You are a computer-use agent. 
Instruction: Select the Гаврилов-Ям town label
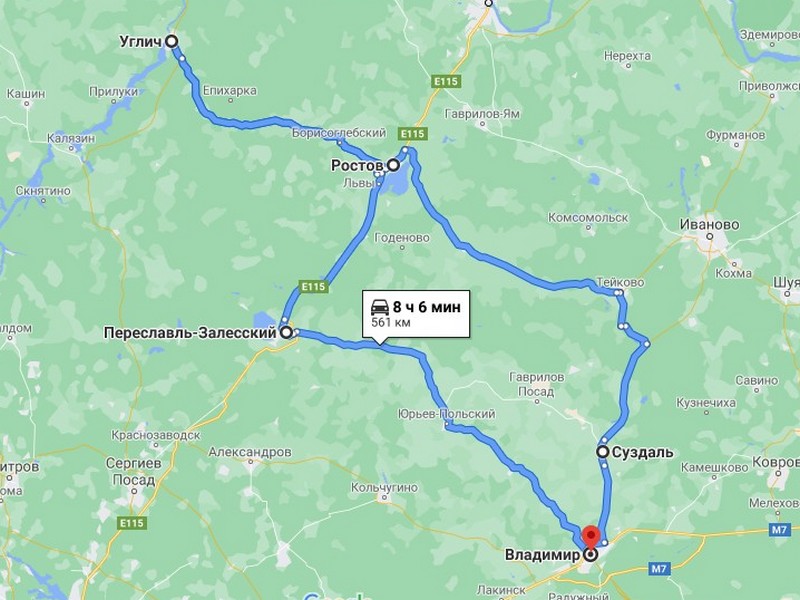482,114
